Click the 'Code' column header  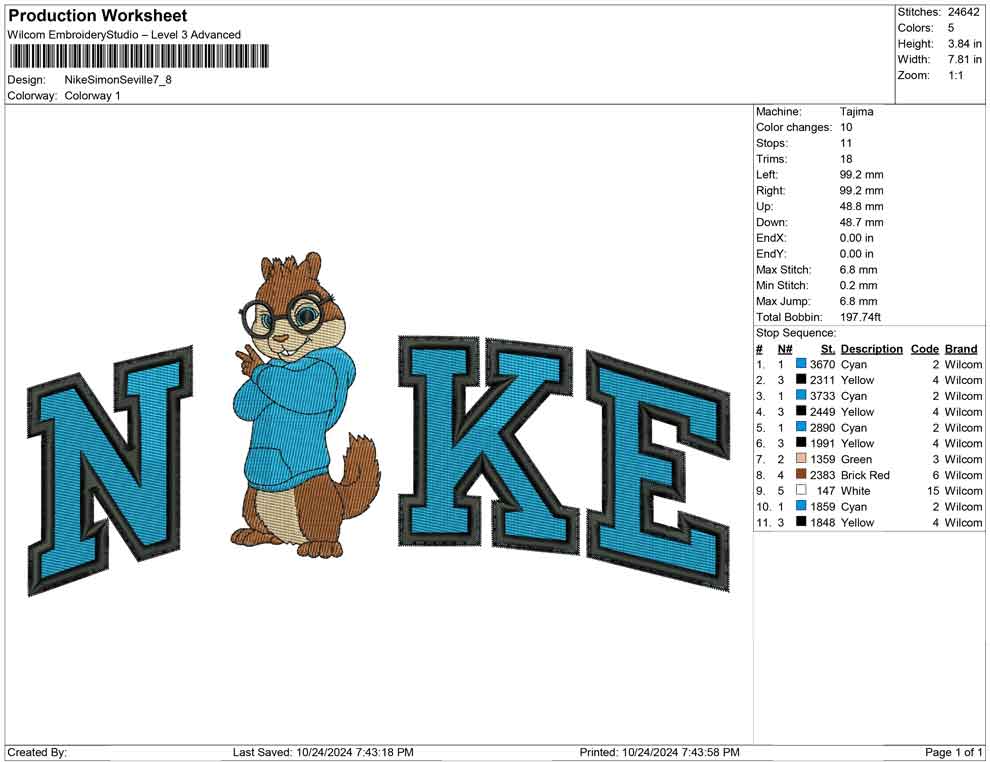924,348
